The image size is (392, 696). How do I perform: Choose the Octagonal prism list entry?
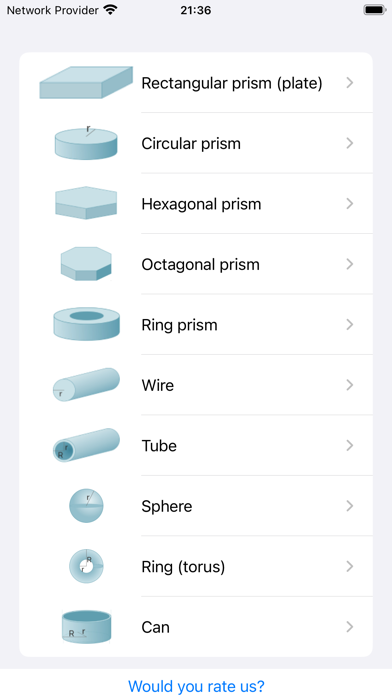click(196, 264)
